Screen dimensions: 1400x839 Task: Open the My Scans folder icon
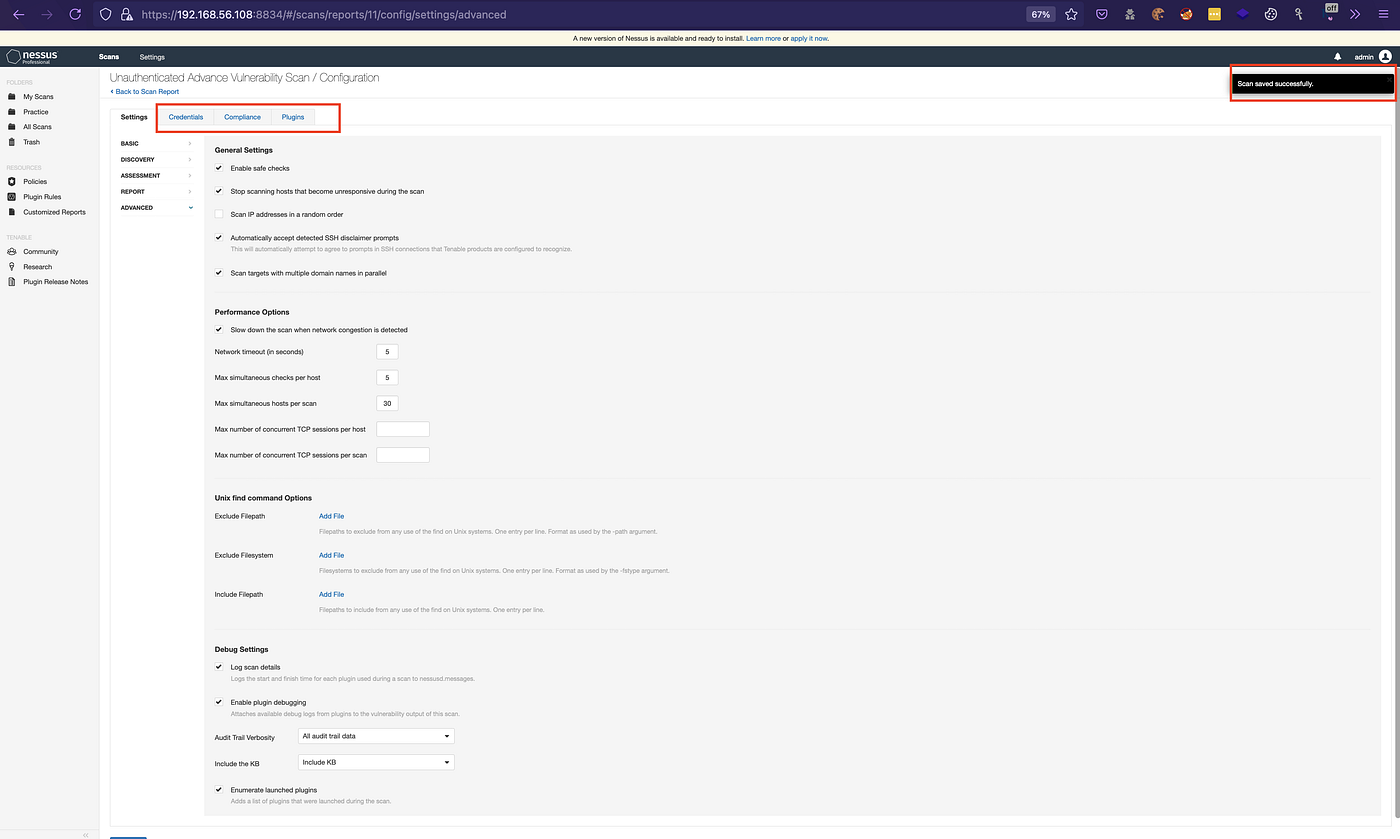coord(12,97)
